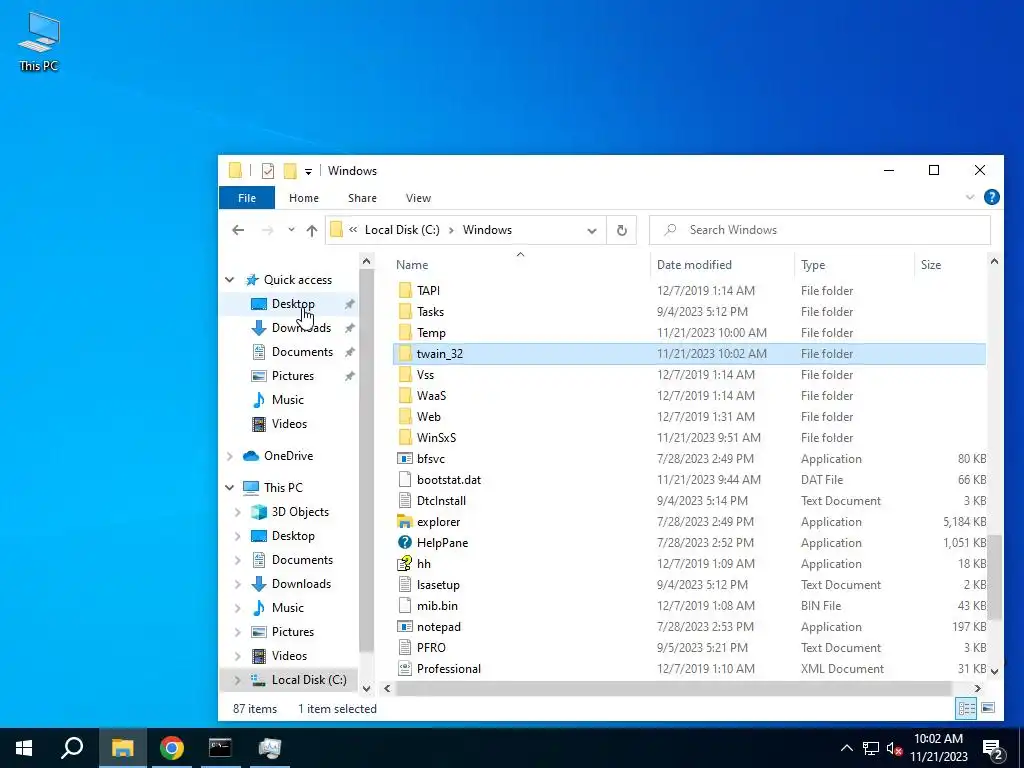Switch to the Share ribbon tab
The height and width of the screenshot is (768, 1024).
pos(362,198)
